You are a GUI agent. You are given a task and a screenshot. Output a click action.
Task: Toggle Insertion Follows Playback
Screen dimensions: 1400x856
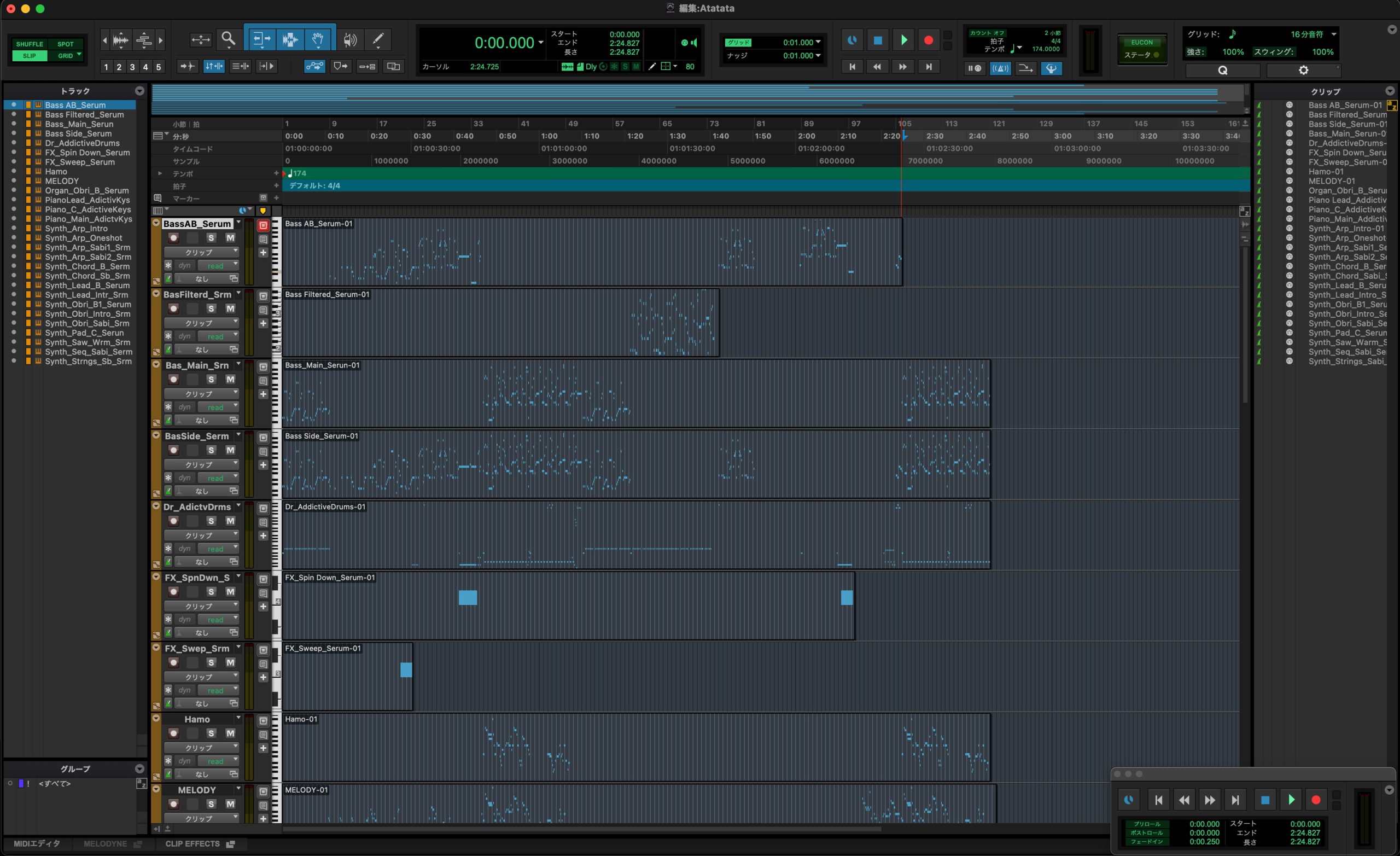266,67
